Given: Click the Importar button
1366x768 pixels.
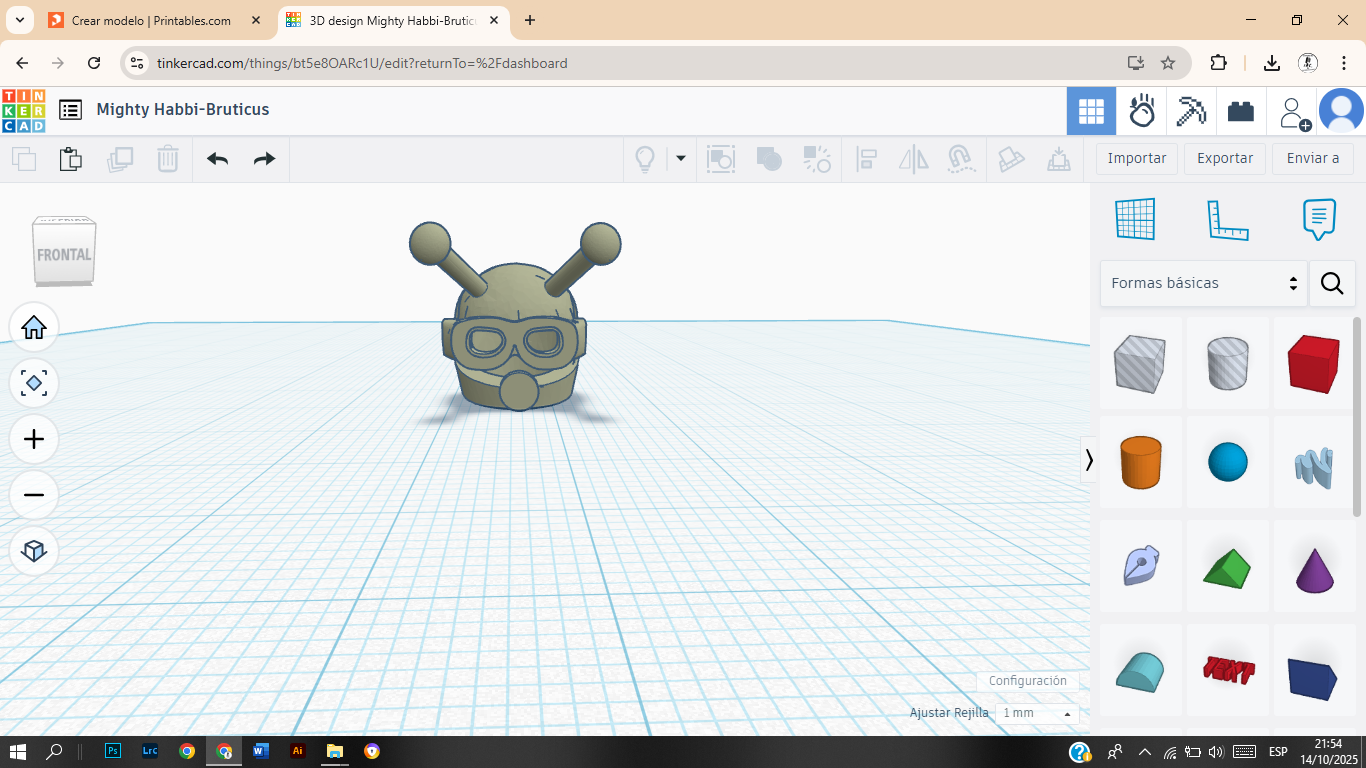Looking at the screenshot, I should click(x=1137, y=158).
